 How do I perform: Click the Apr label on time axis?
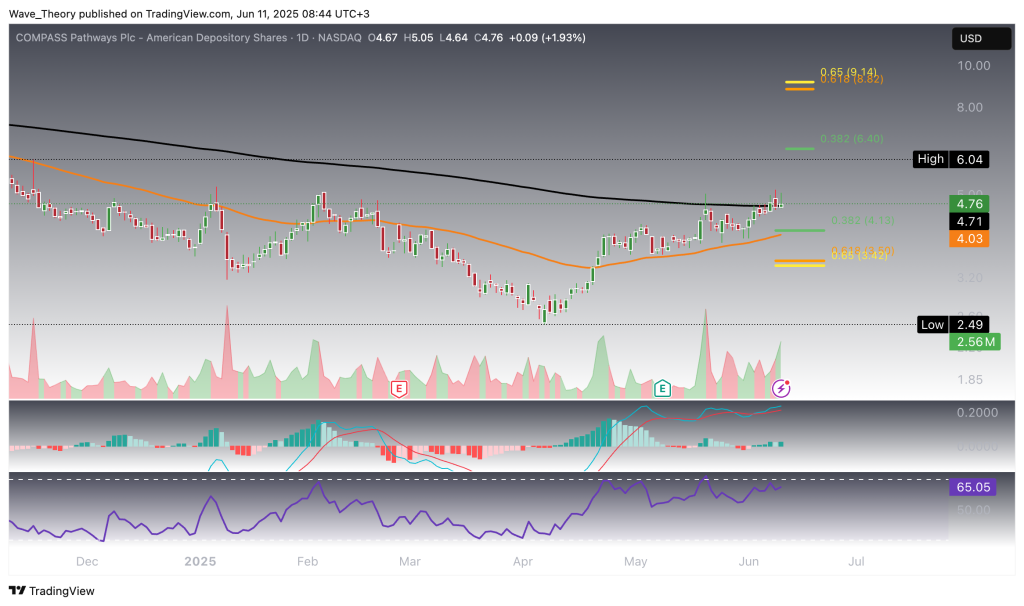click(522, 562)
